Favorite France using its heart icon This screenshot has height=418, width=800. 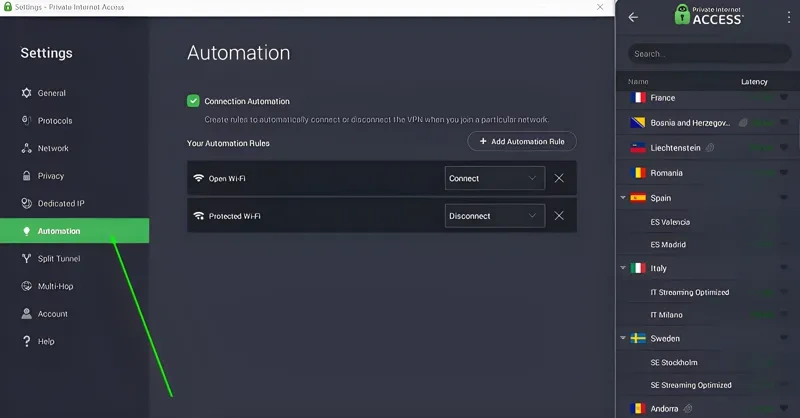pos(783,98)
